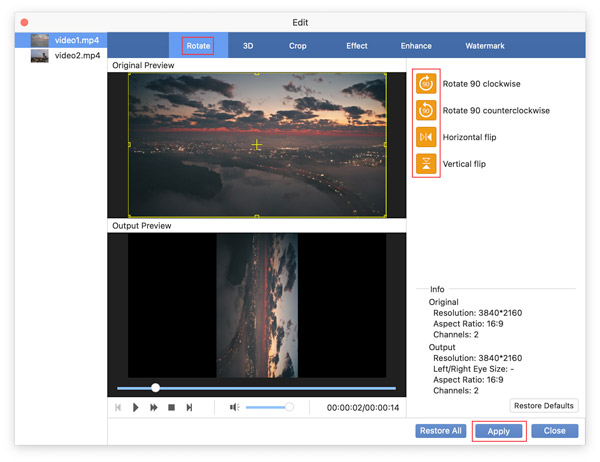Select the Enhance tab
This screenshot has width=600, height=462.
click(x=416, y=46)
